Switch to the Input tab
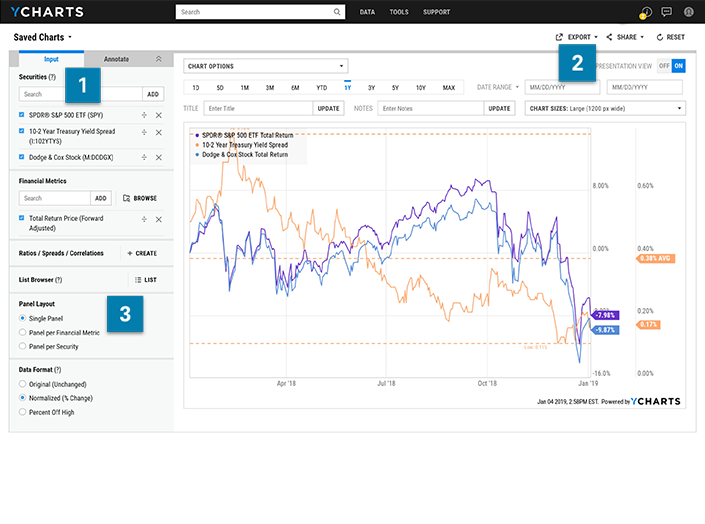Viewport: 705px width, 524px height. coord(51,59)
